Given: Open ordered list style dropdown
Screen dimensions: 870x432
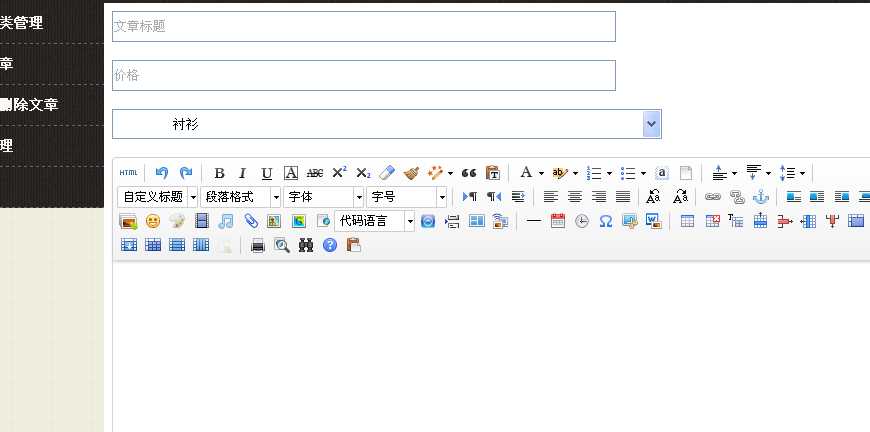Looking at the screenshot, I should click(x=609, y=174).
